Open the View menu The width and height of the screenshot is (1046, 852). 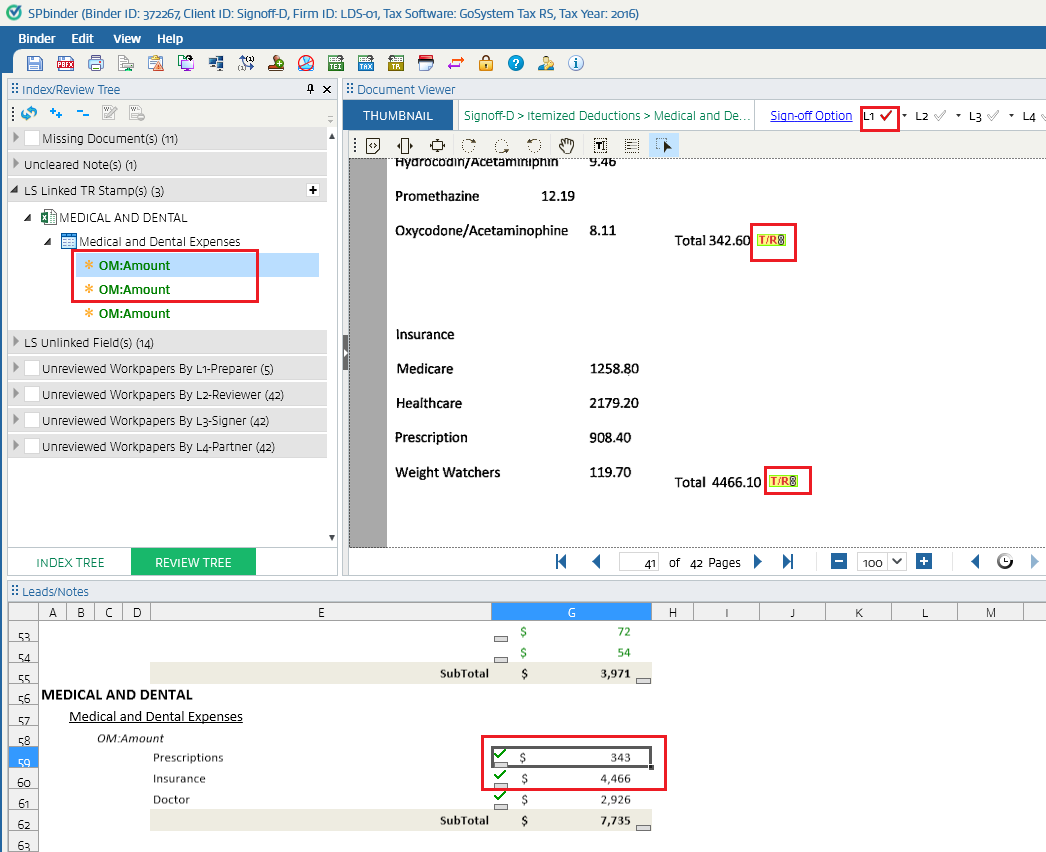[127, 38]
